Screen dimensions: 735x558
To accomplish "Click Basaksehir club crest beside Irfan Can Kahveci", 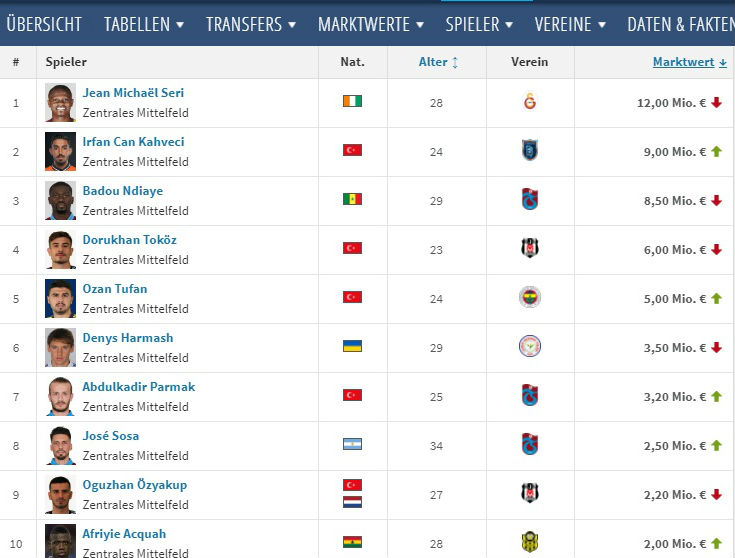I will point(530,150).
